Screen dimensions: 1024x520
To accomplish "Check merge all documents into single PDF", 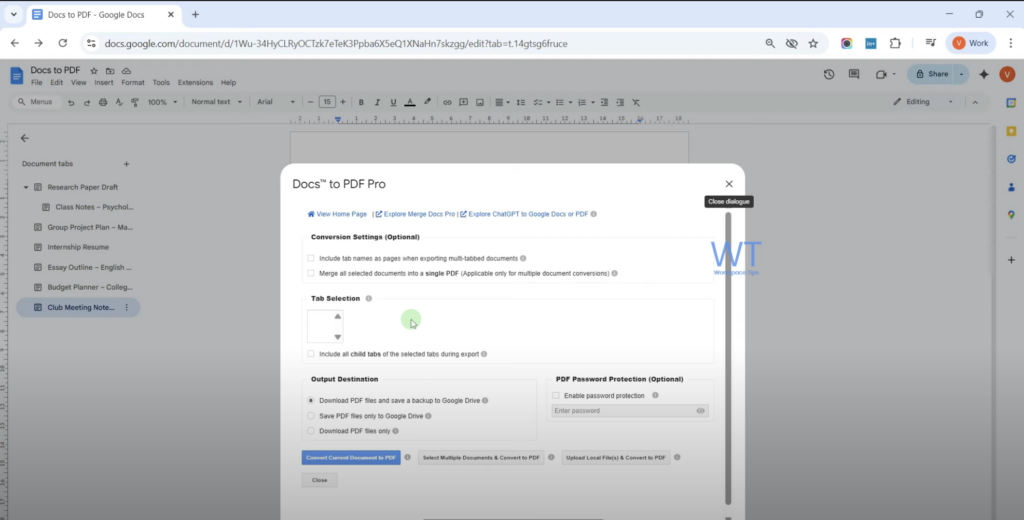I will pyautogui.click(x=311, y=273).
